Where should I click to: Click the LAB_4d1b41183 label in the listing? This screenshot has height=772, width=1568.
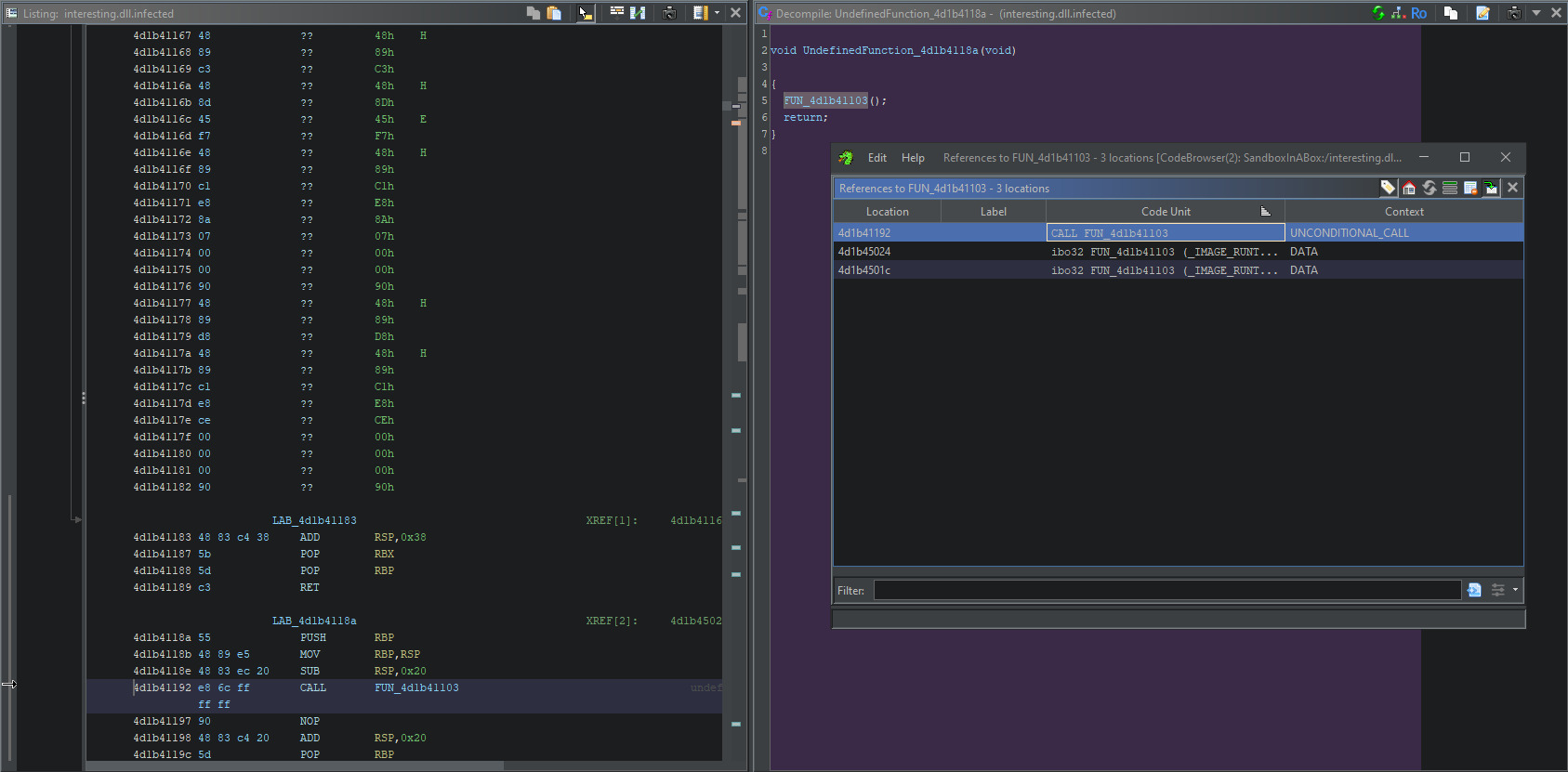(314, 520)
